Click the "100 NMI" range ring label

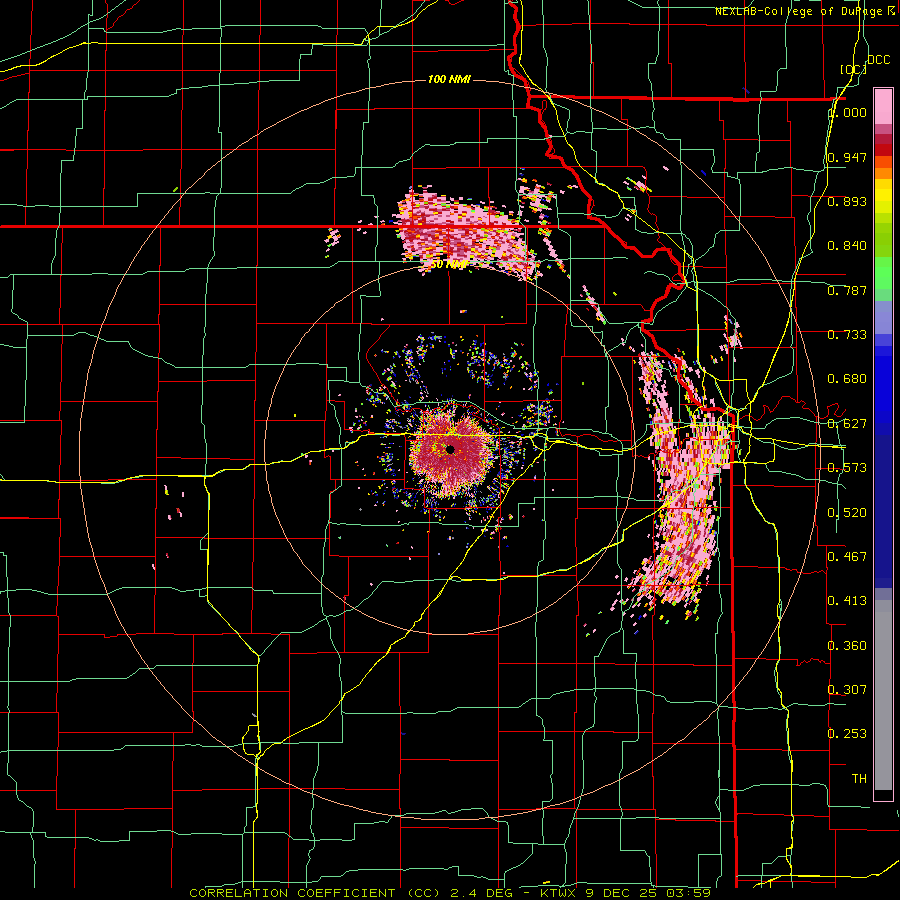(x=449, y=79)
